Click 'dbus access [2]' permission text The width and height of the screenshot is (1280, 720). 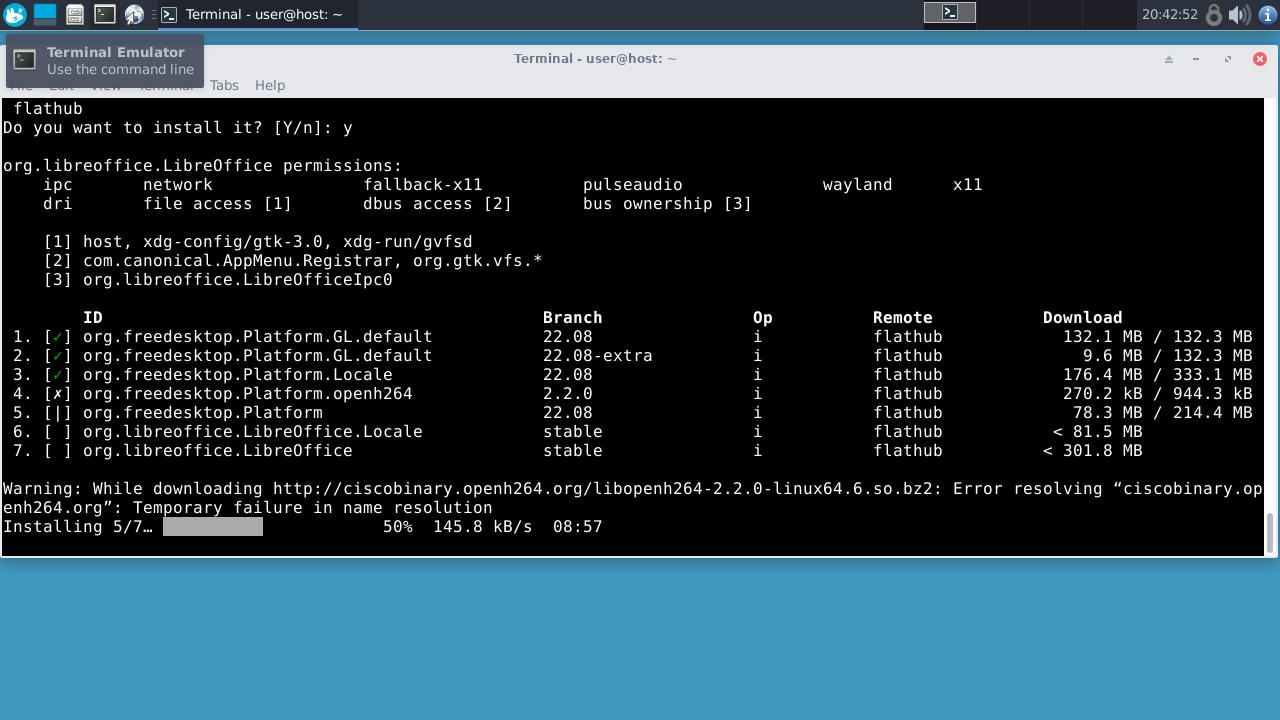(438, 204)
